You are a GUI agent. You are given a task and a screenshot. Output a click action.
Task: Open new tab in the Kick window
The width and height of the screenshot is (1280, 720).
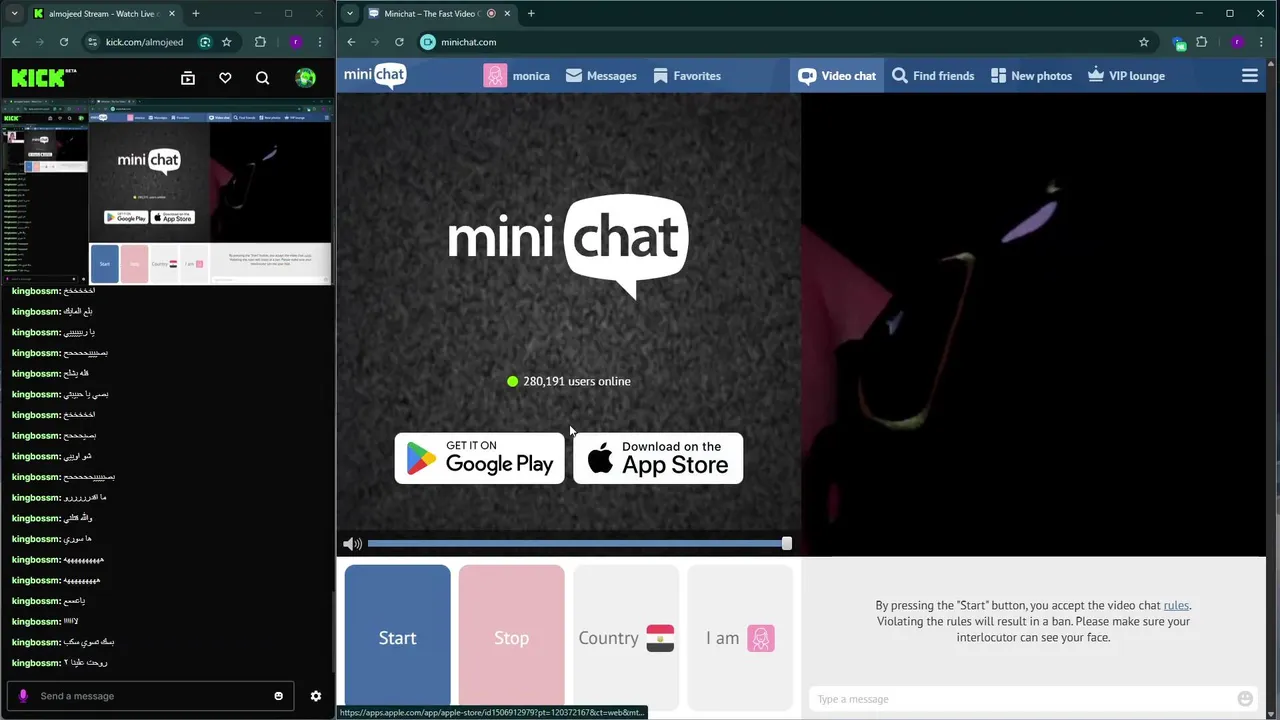tap(195, 13)
